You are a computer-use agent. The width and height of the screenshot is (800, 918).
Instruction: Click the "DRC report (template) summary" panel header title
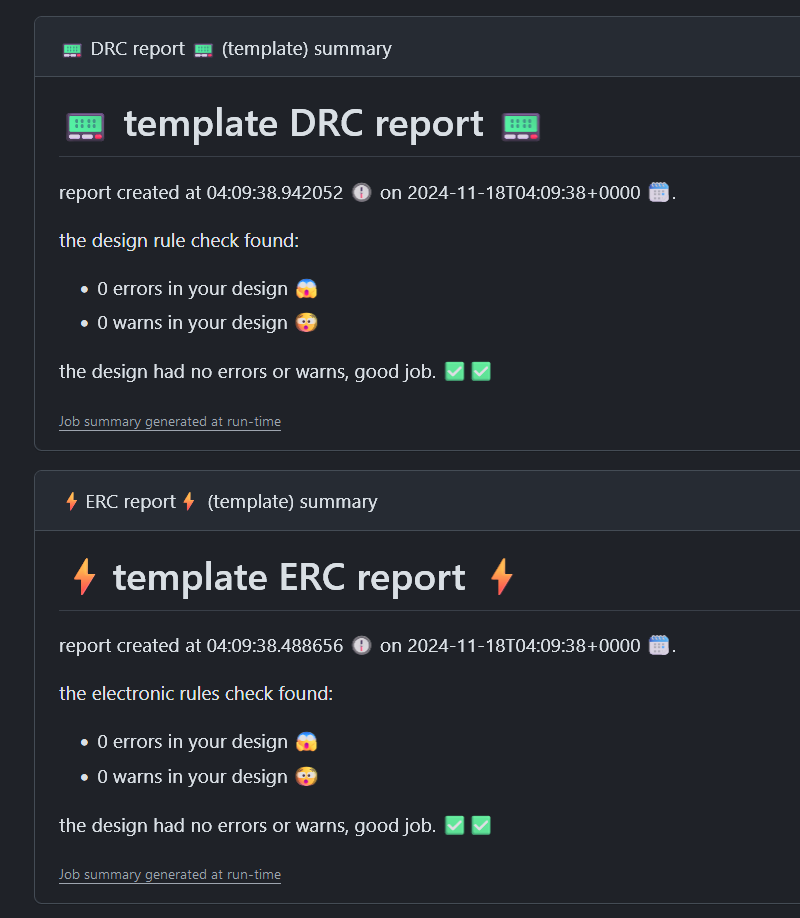click(240, 48)
